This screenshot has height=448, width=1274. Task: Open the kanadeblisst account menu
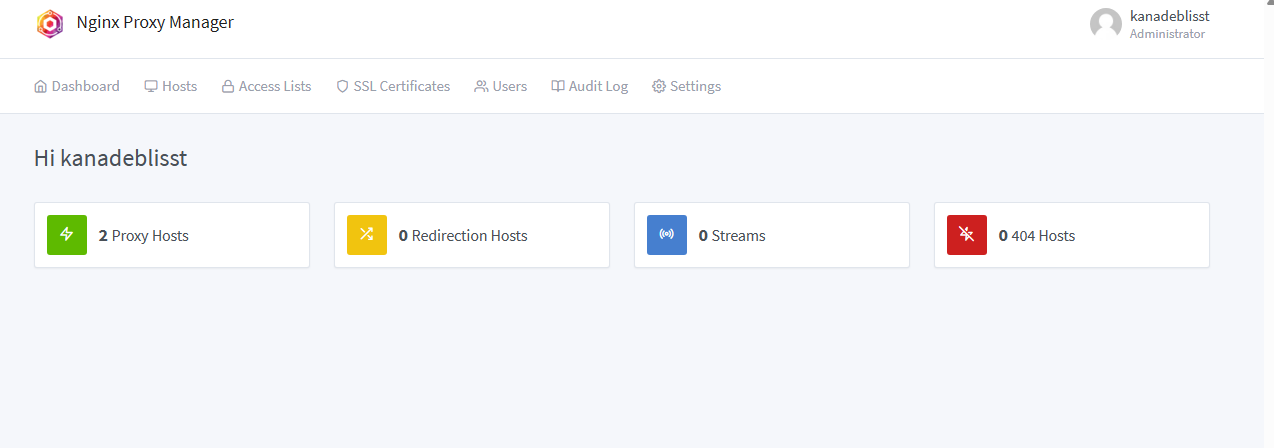[x=1150, y=24]
